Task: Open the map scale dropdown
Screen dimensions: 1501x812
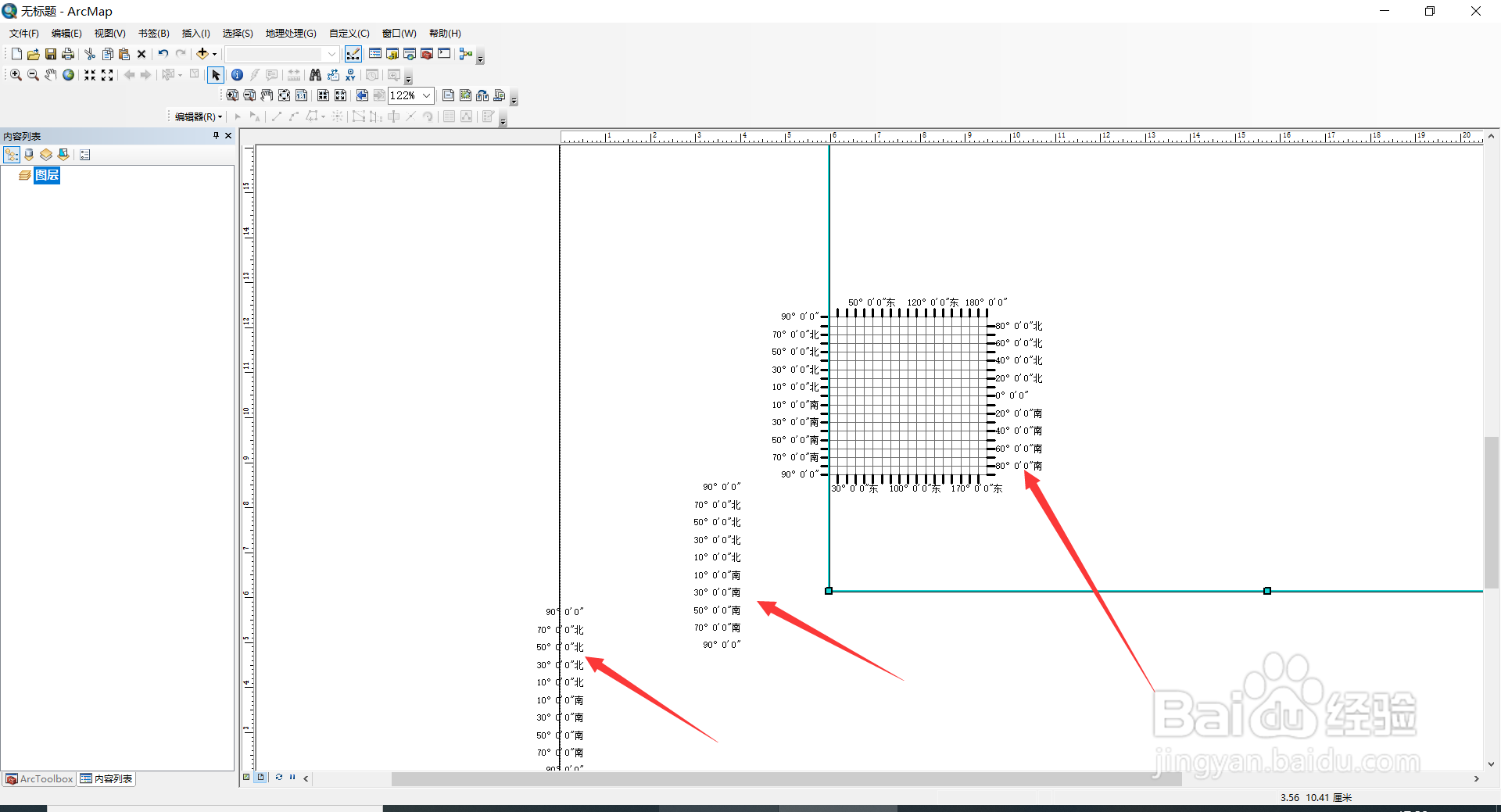Action: [331, 54]
